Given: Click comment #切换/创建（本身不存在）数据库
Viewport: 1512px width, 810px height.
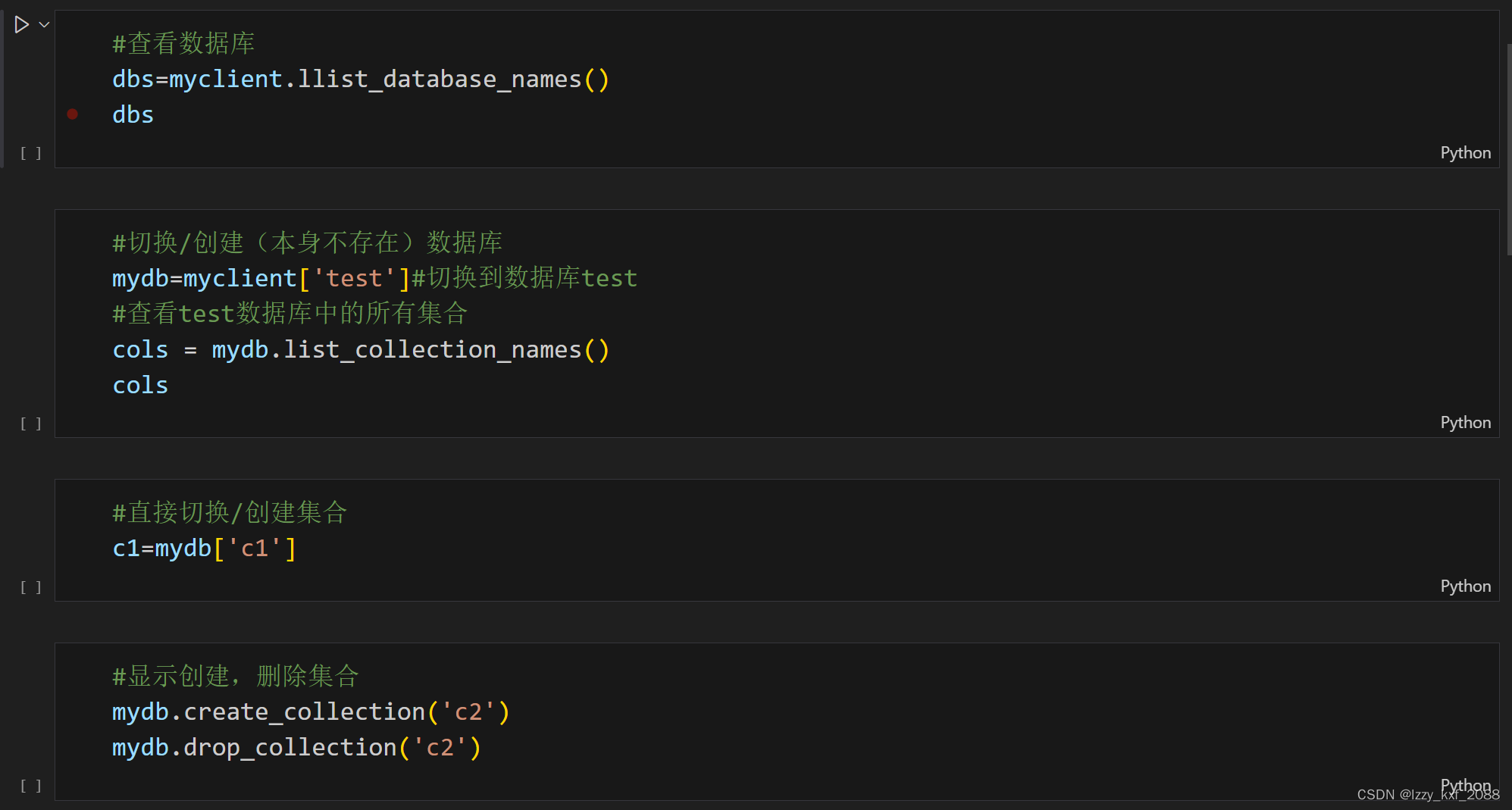Looking at the screenshot, I should [307, 242].
